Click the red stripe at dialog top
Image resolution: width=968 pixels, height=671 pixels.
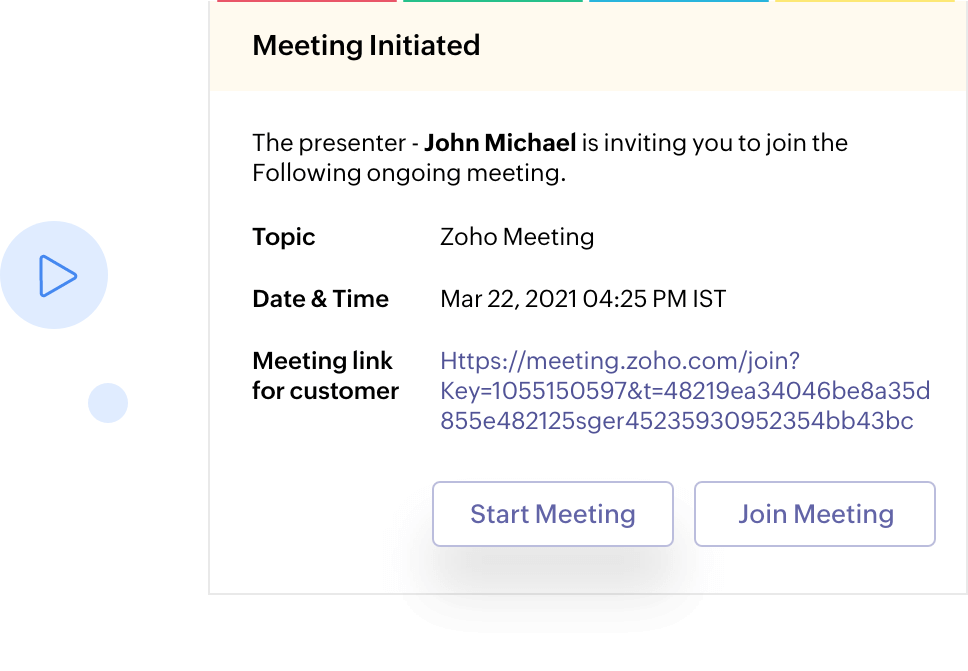coord(306,1)
